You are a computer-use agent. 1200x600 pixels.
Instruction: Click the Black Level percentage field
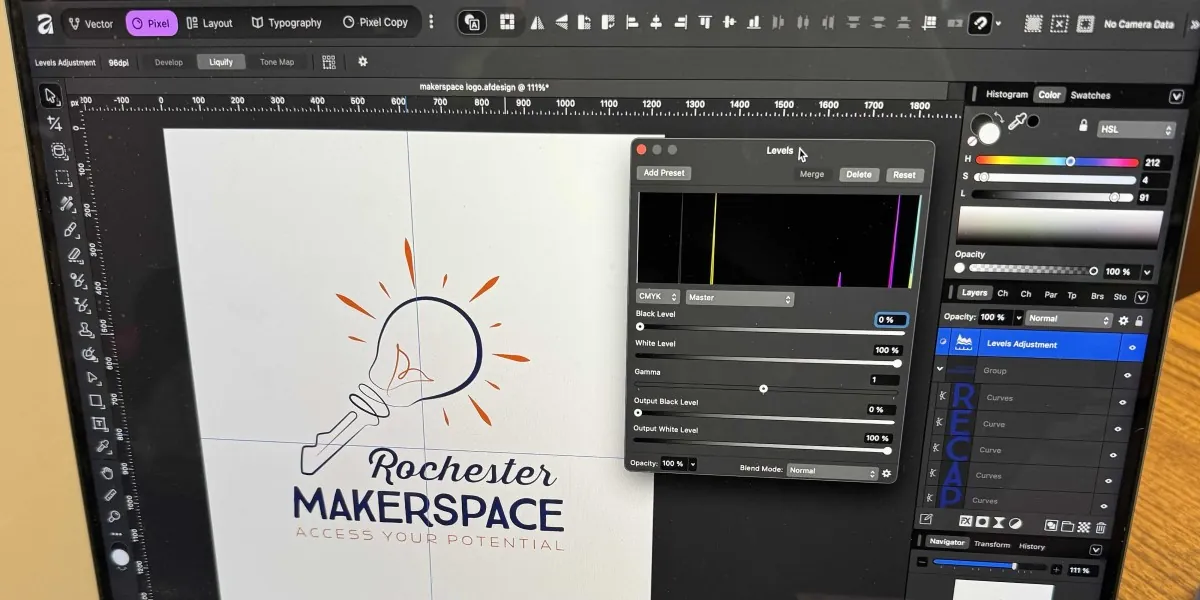(891, 321)
